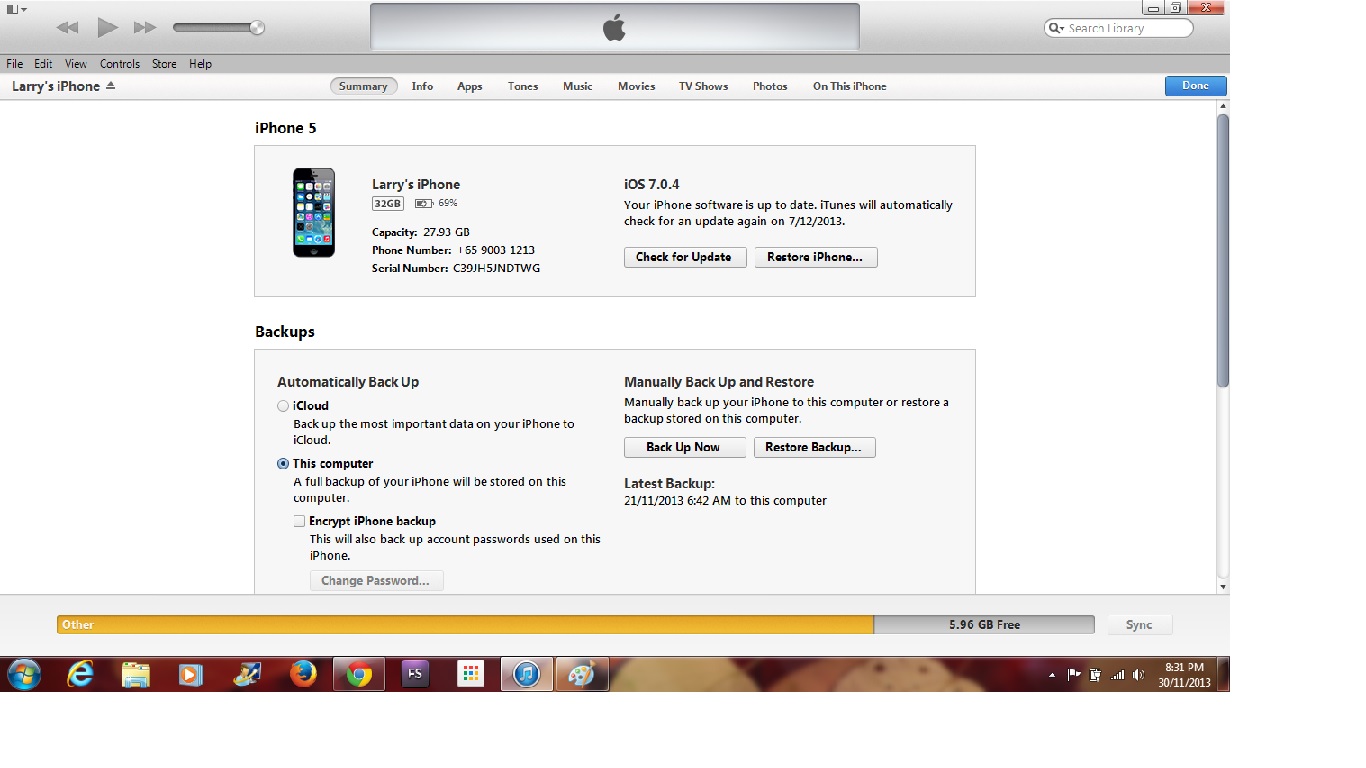Image resolution: width=1366 pixels, height=768 pixels.
Task: Click the Apple logo in the status display
Action: click(614, 28)
